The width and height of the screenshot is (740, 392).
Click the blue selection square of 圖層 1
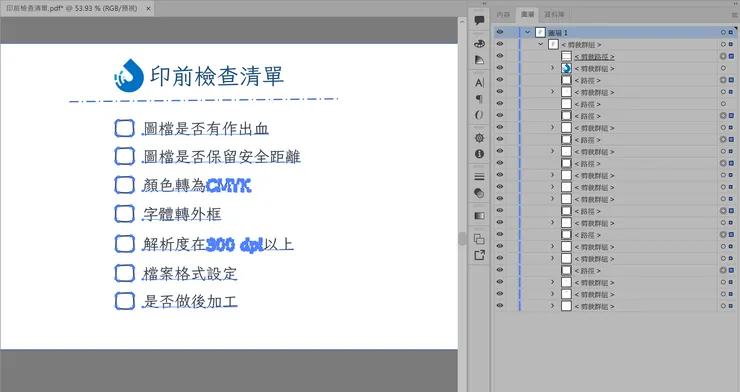(731, 33)
